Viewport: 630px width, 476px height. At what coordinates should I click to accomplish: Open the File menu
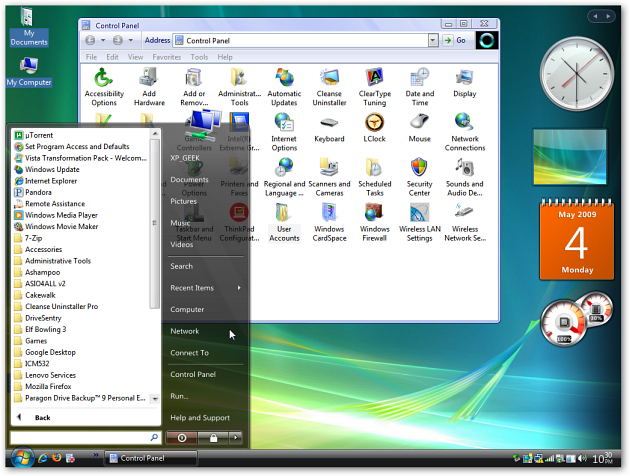91,57
